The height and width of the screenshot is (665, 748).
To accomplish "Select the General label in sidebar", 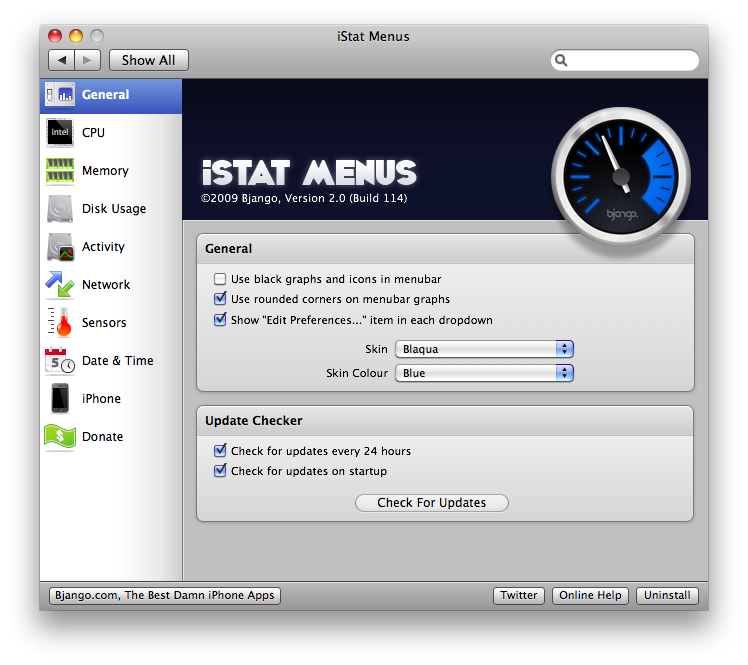I will pos(105,94).
